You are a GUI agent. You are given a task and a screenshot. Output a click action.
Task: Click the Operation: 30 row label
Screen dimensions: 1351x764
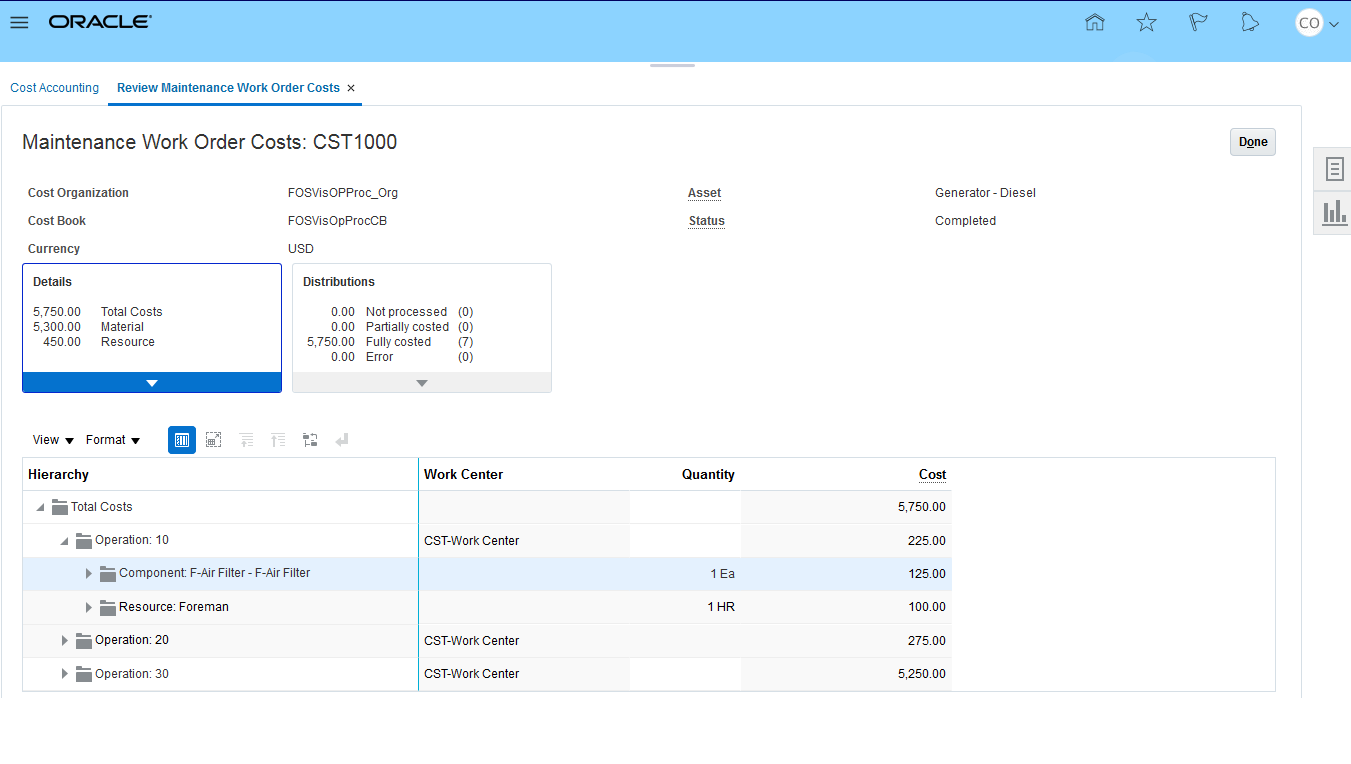click(x=132, y=674)
